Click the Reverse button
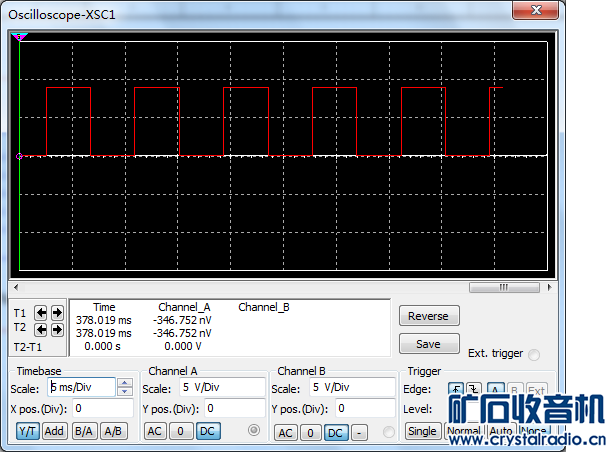Image resolution: width=614 pixels, height=452 pixels. (429, 316)
